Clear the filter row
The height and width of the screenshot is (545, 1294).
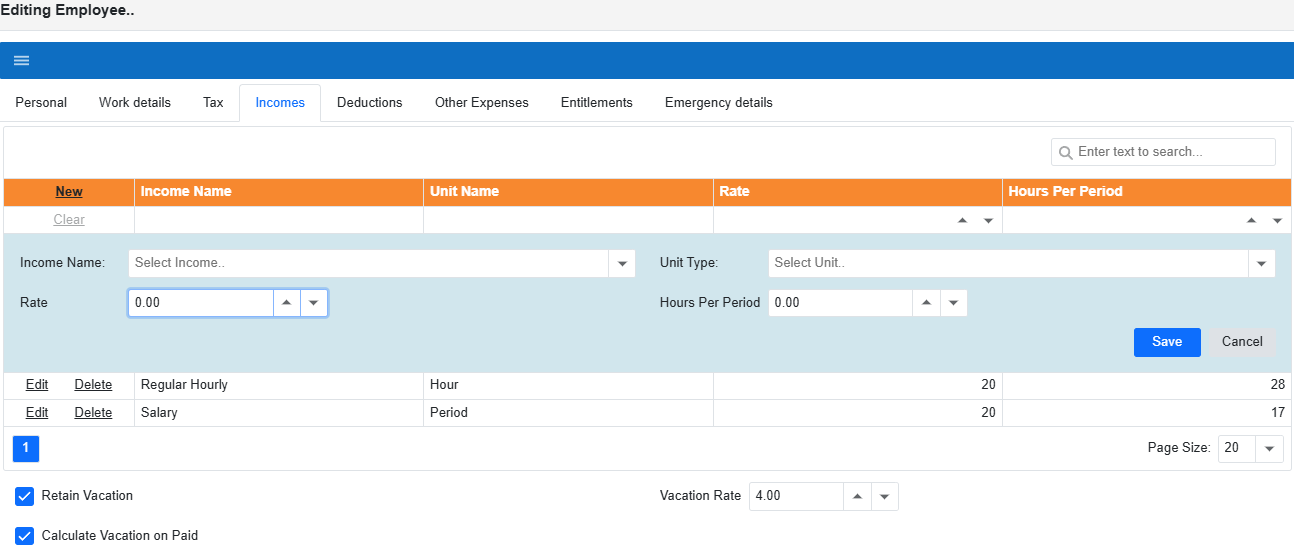(x=69, y=220)
